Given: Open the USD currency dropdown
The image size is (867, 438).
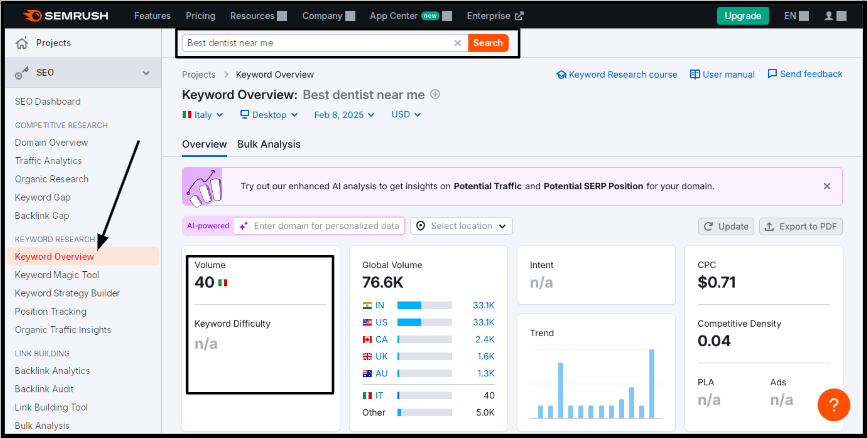Looking at the screenshot, I should 406,114.
